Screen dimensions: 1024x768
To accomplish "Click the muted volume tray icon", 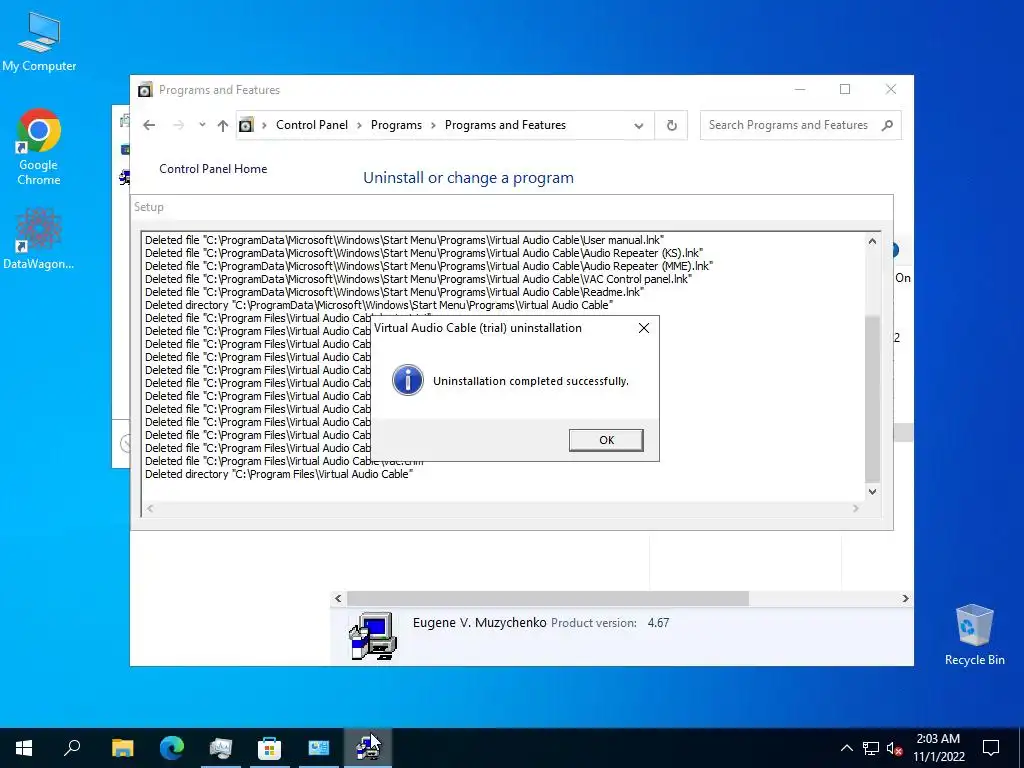I will (x=895, y=748).
